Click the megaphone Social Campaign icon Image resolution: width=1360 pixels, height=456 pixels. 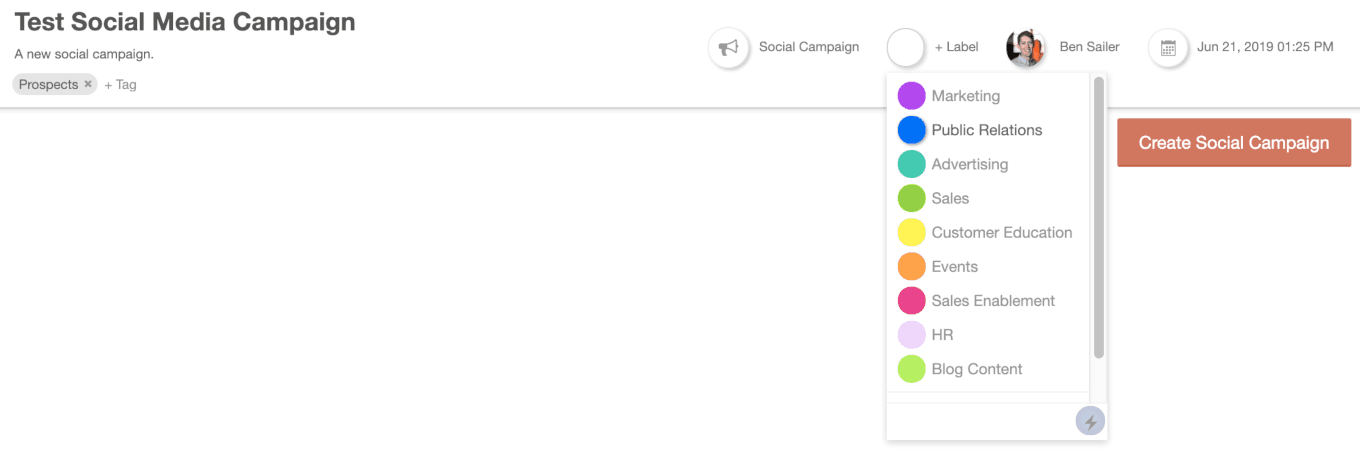[x=729, y=47]
